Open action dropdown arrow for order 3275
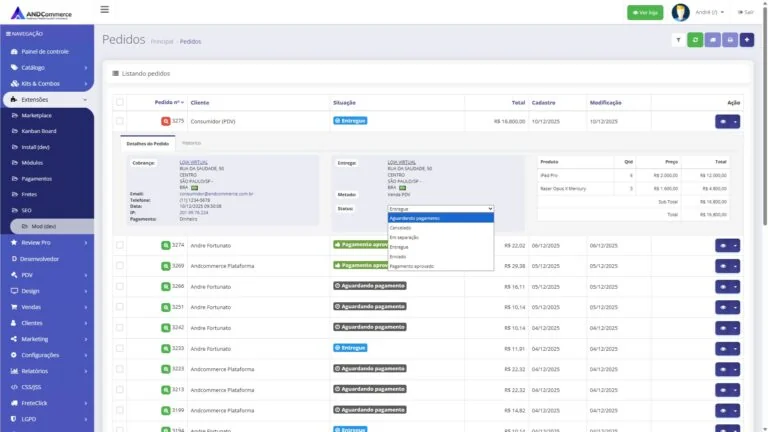768x432 pixels. pos(735,121)
